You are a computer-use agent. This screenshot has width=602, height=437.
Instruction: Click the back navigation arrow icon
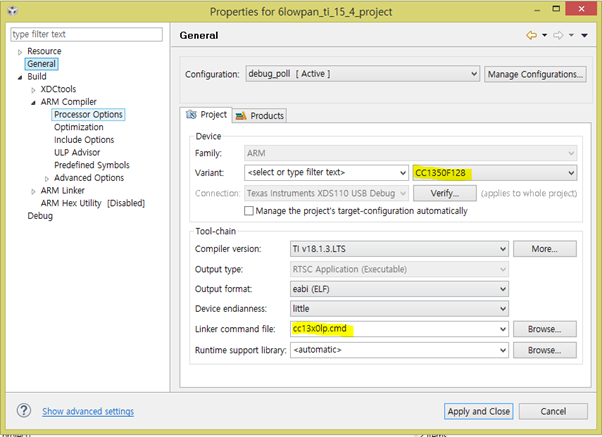(x=531, y=36)
